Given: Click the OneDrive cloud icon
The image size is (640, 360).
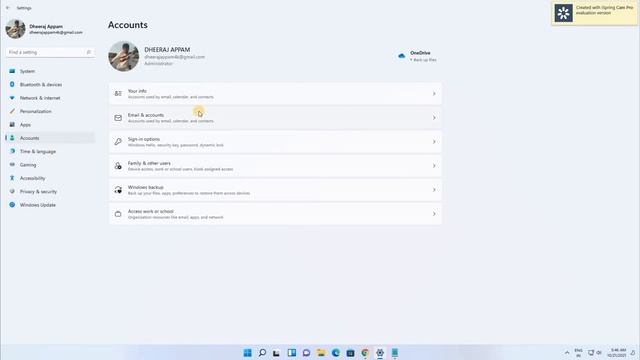Looking at the screenshot, I should coord(402,56).
